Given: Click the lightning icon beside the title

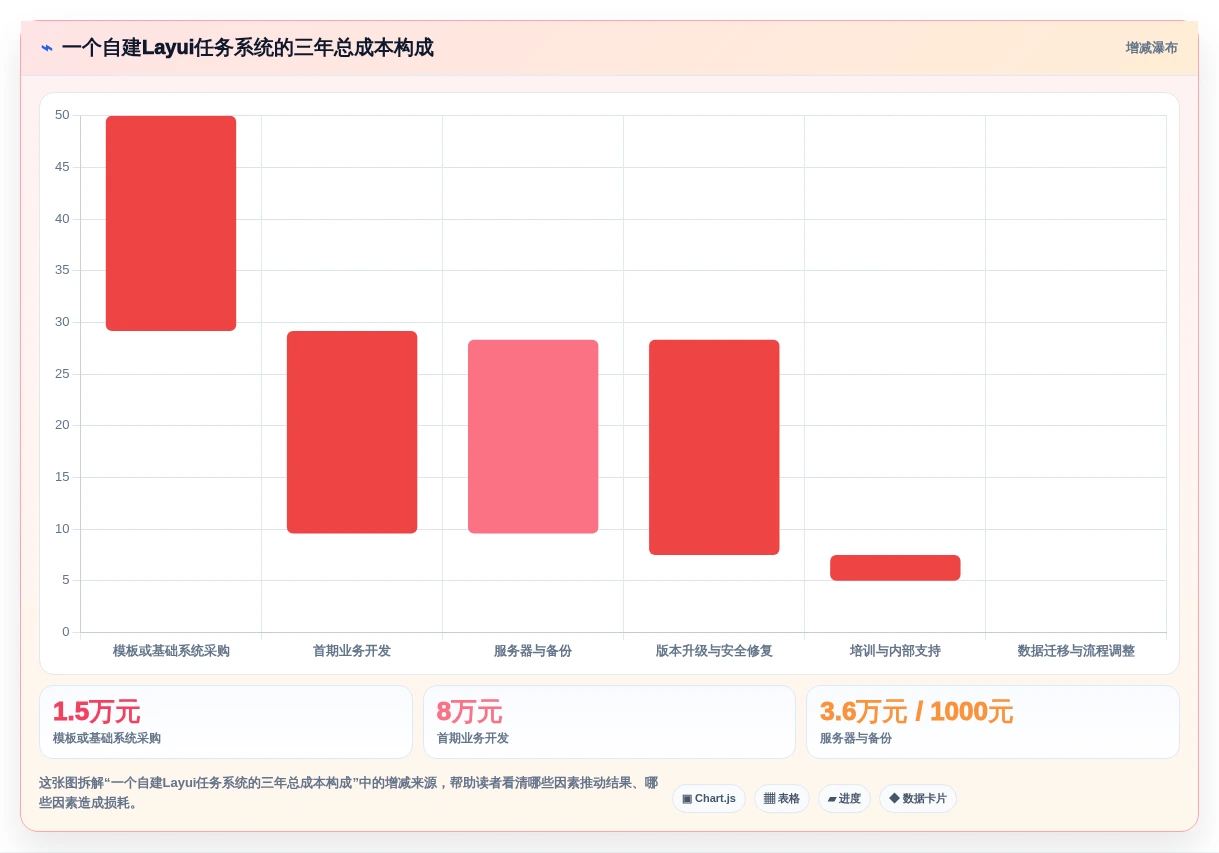Looking at the screenshot, I should pyautogui.click(x=47, y=48).
